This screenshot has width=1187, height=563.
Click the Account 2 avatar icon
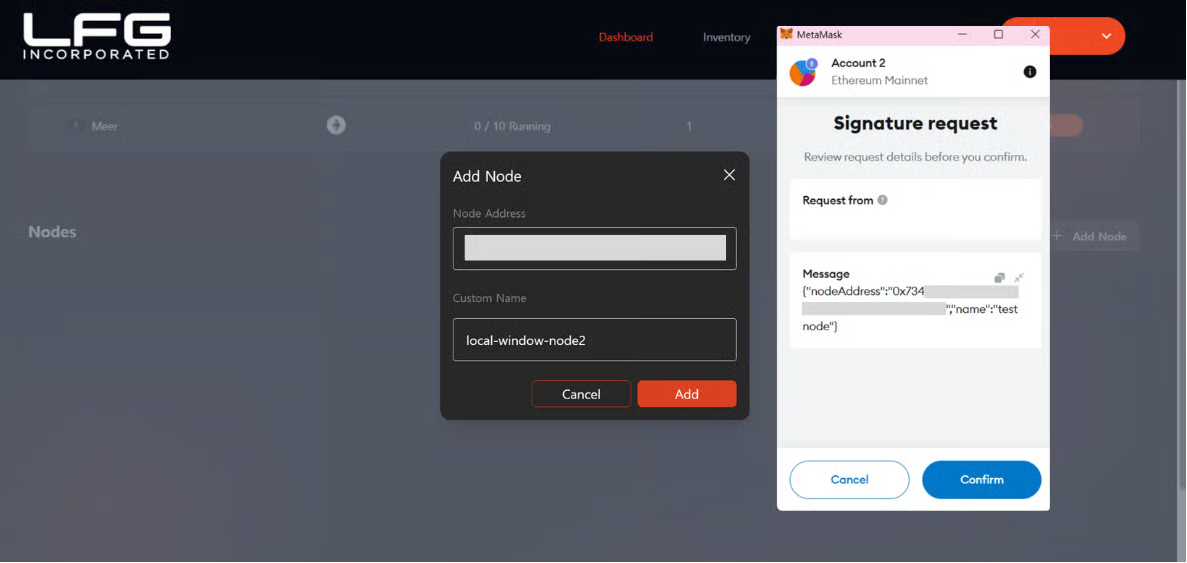coord(803,72)
